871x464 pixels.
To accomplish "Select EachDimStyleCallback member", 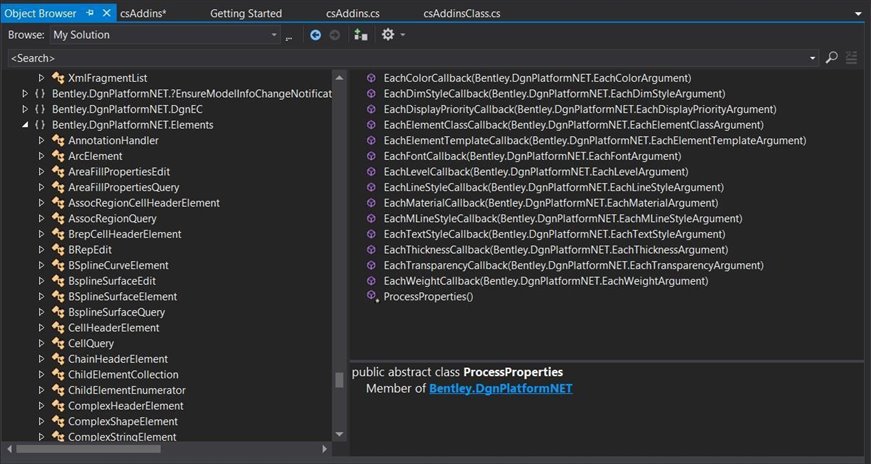I will click(554, 93).
